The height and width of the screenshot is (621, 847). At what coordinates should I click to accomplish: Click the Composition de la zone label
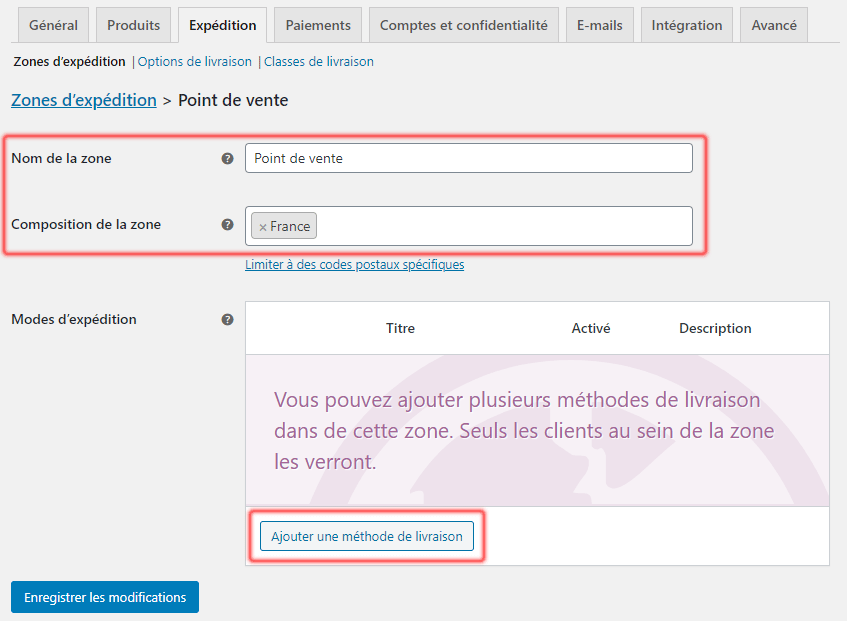click(x=86, y=225)
